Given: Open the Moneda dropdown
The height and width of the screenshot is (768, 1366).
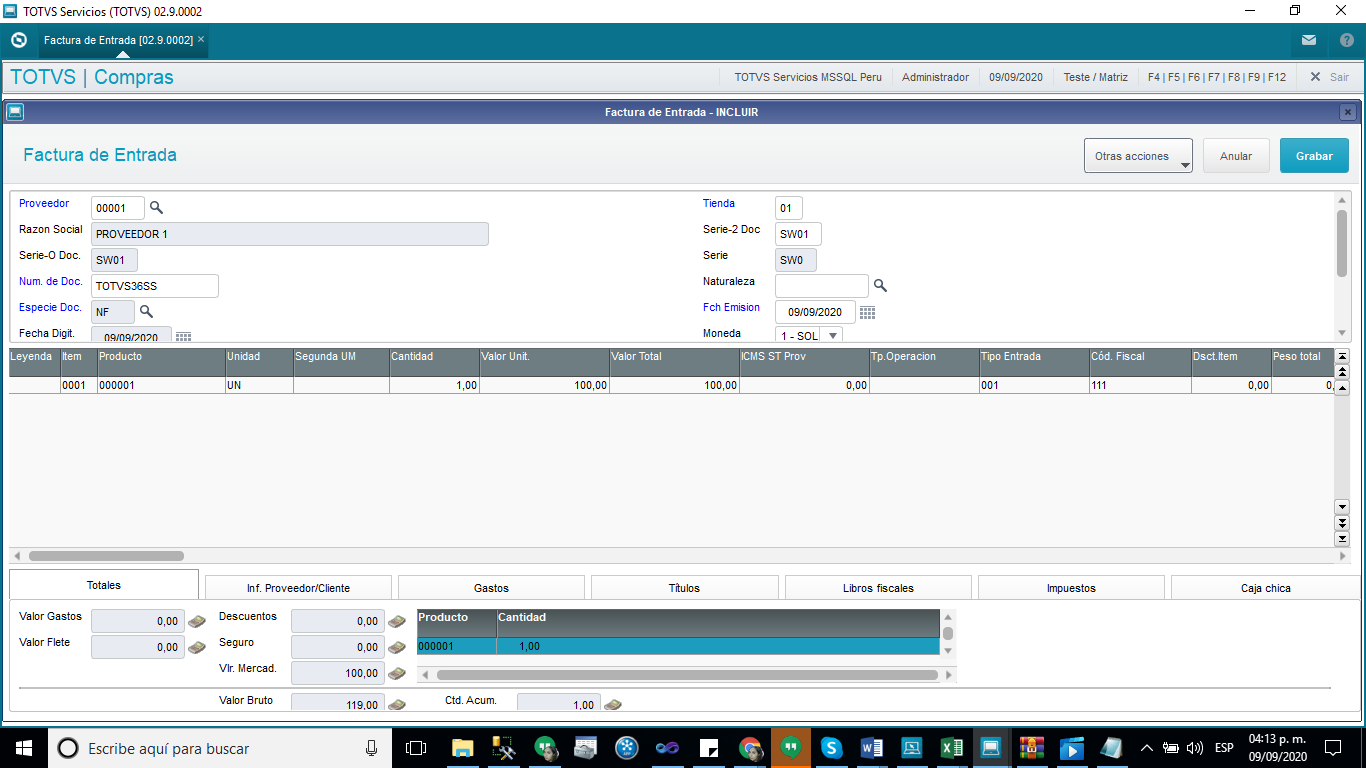Looking at the screenshot, I should [832, 335].
